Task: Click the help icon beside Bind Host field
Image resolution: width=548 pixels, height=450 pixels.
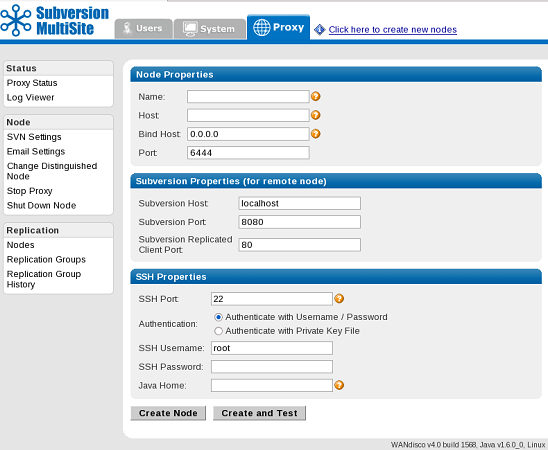Action: [x=316, y=134]
